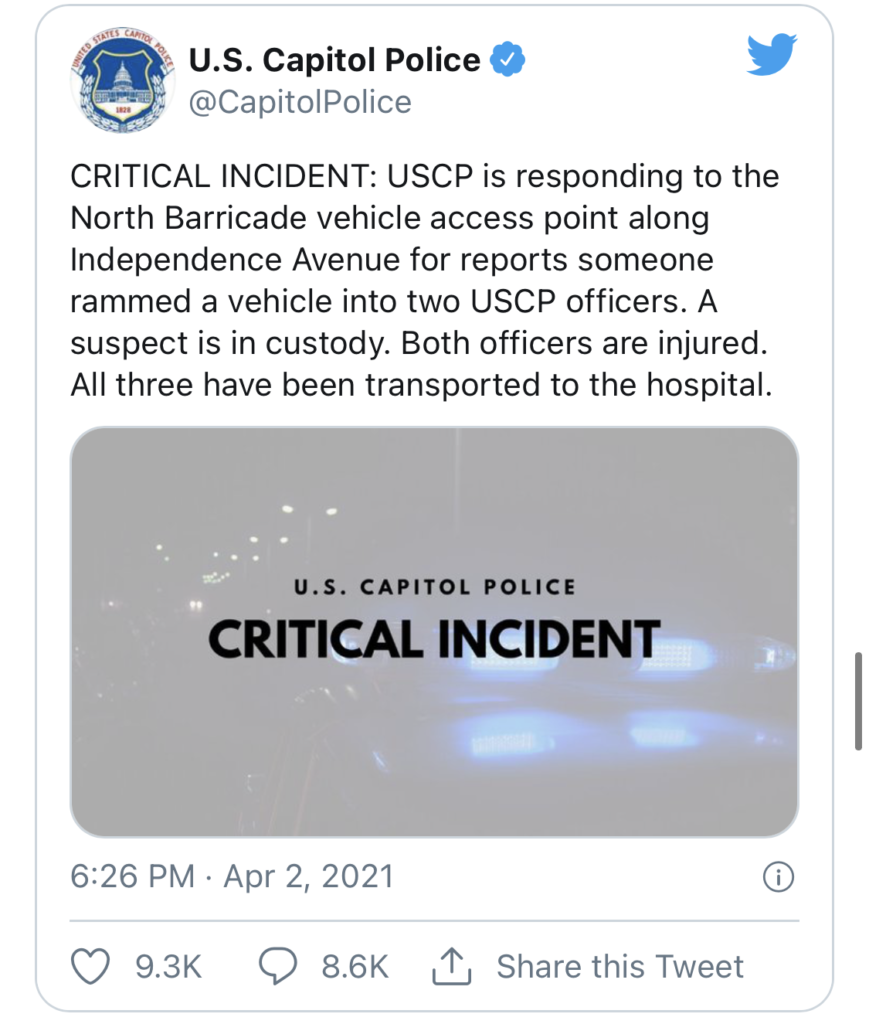Click the share upload arrow icon
This screenshot has height=1024, width=869.
451,966
